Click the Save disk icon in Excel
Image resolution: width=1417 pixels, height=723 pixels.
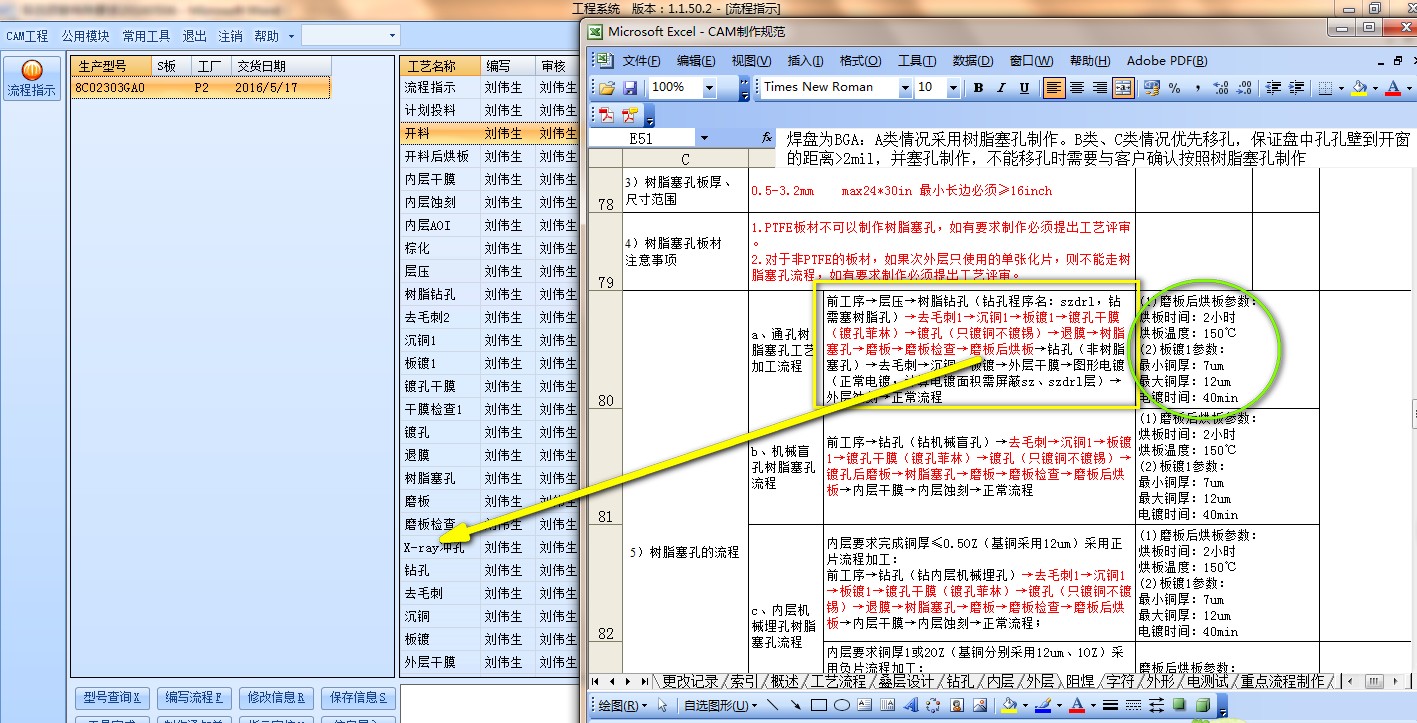pyautogui.click(x=631, y=88)
